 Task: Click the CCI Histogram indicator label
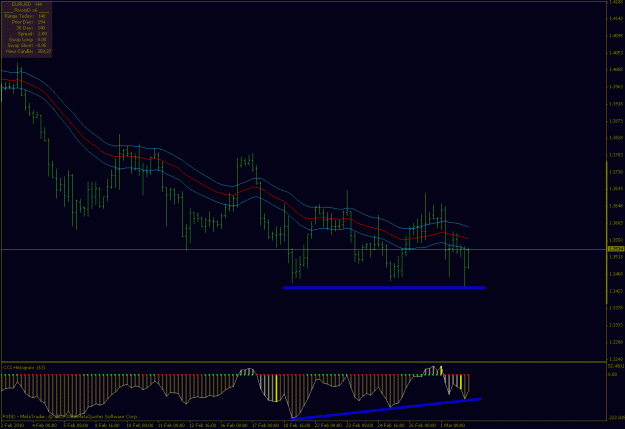pyautogui.click(x=24, y=367)
